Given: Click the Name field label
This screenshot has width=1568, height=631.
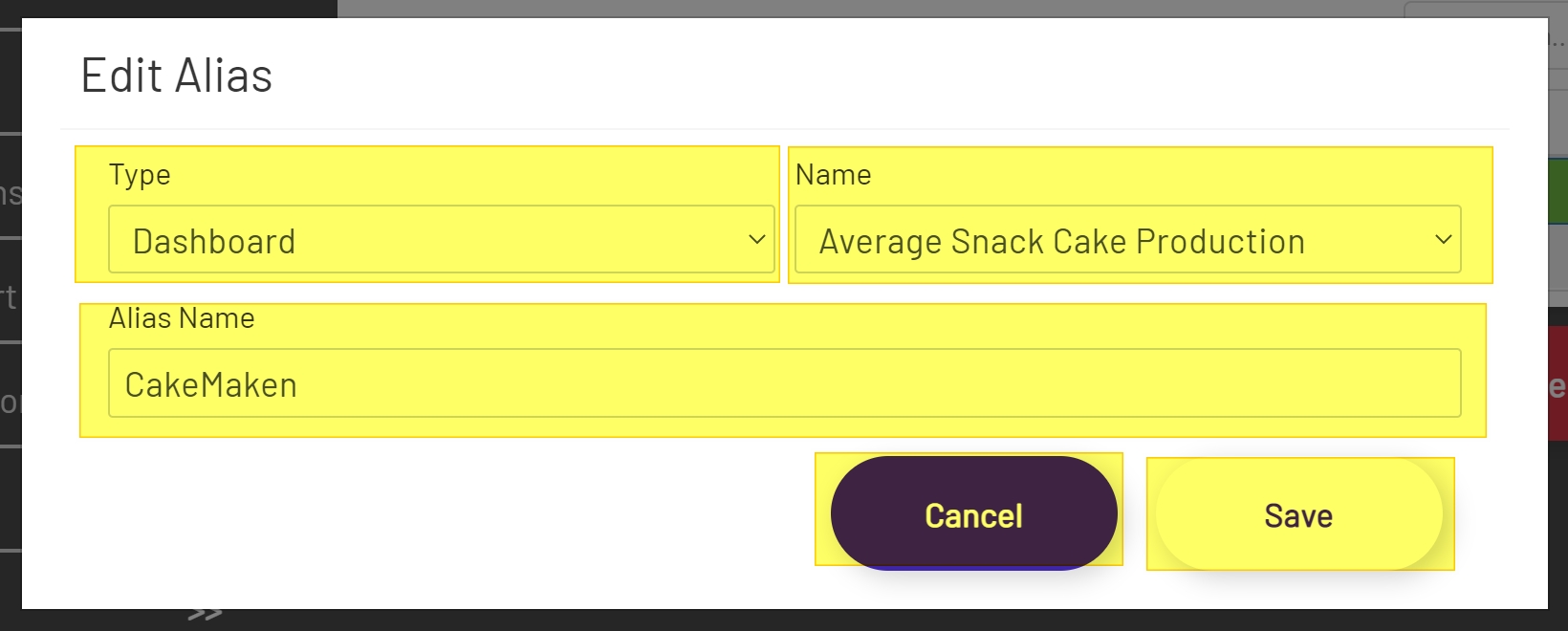Looking at the screenshot, I should [x=833, y=175].
